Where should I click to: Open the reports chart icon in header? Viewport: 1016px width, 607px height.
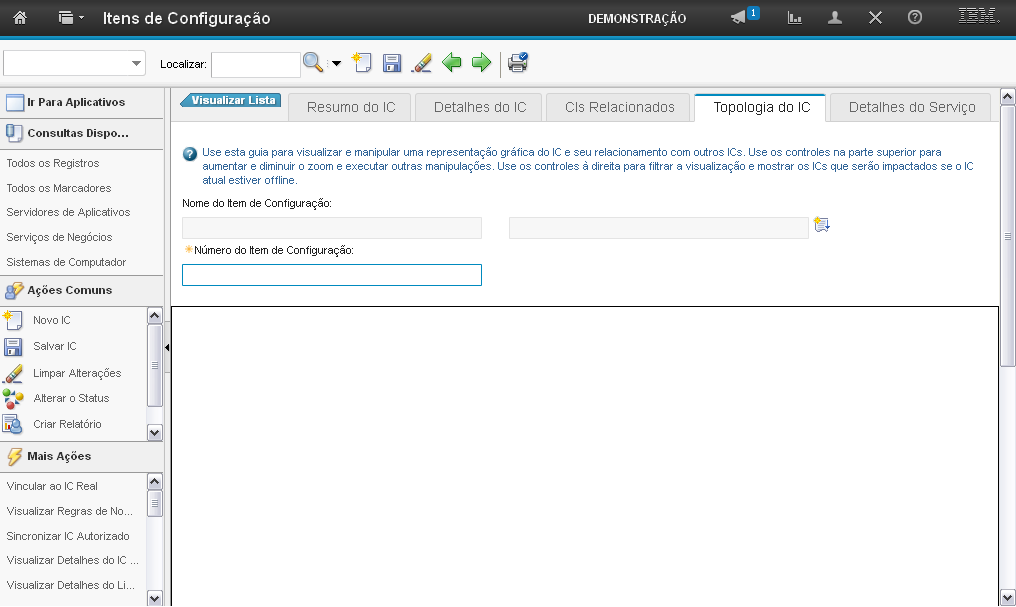795,18
